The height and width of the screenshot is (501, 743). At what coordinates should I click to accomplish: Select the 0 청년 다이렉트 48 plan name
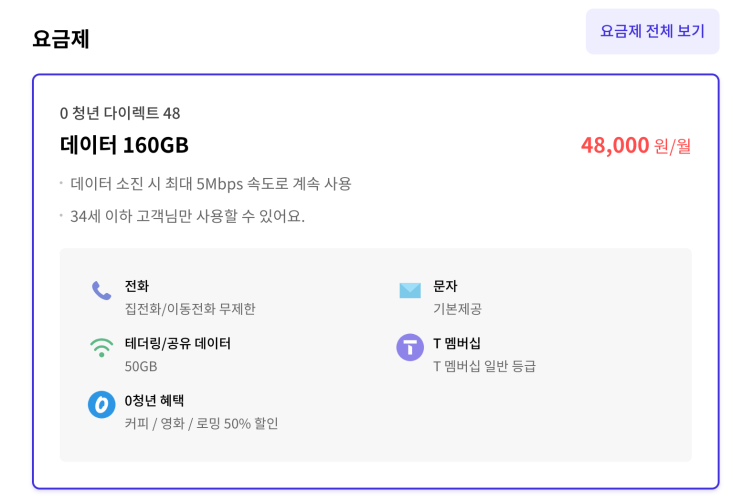pos(120,113)
